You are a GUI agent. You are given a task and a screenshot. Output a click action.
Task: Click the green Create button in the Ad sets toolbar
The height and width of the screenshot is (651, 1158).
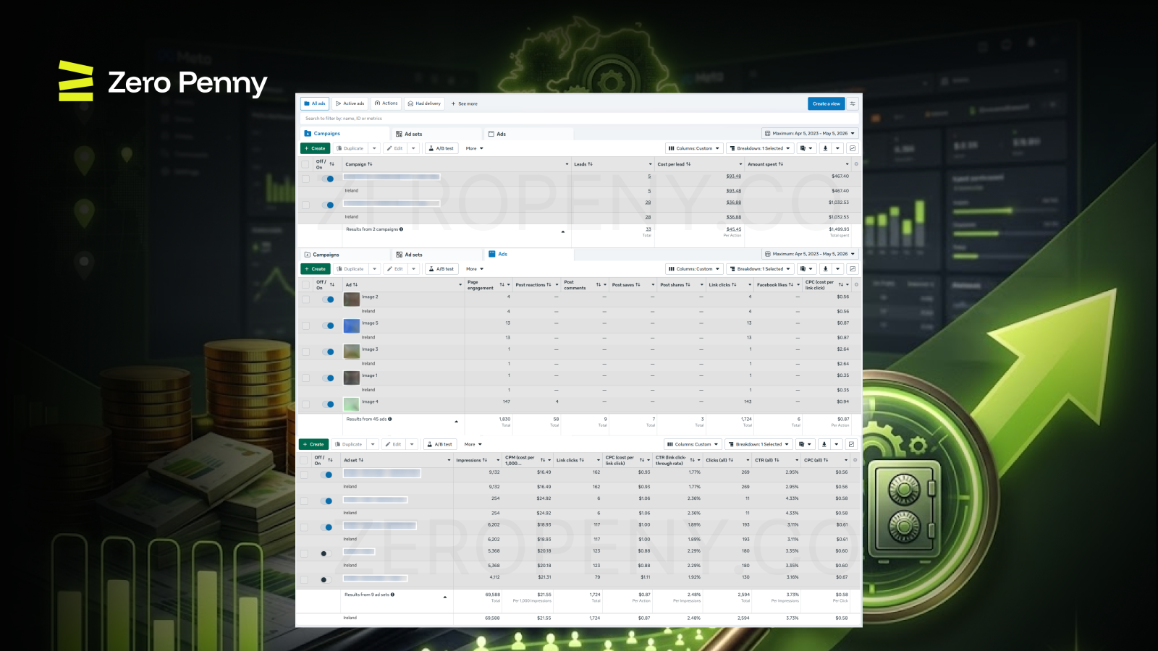coord(314,444)
